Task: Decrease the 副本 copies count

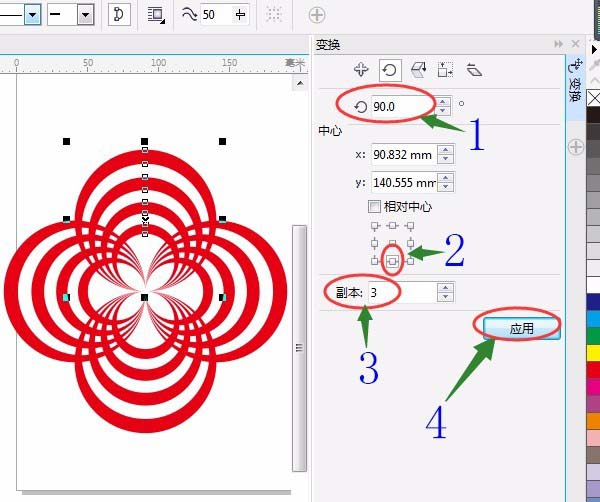Action: (x=445, y=297)
